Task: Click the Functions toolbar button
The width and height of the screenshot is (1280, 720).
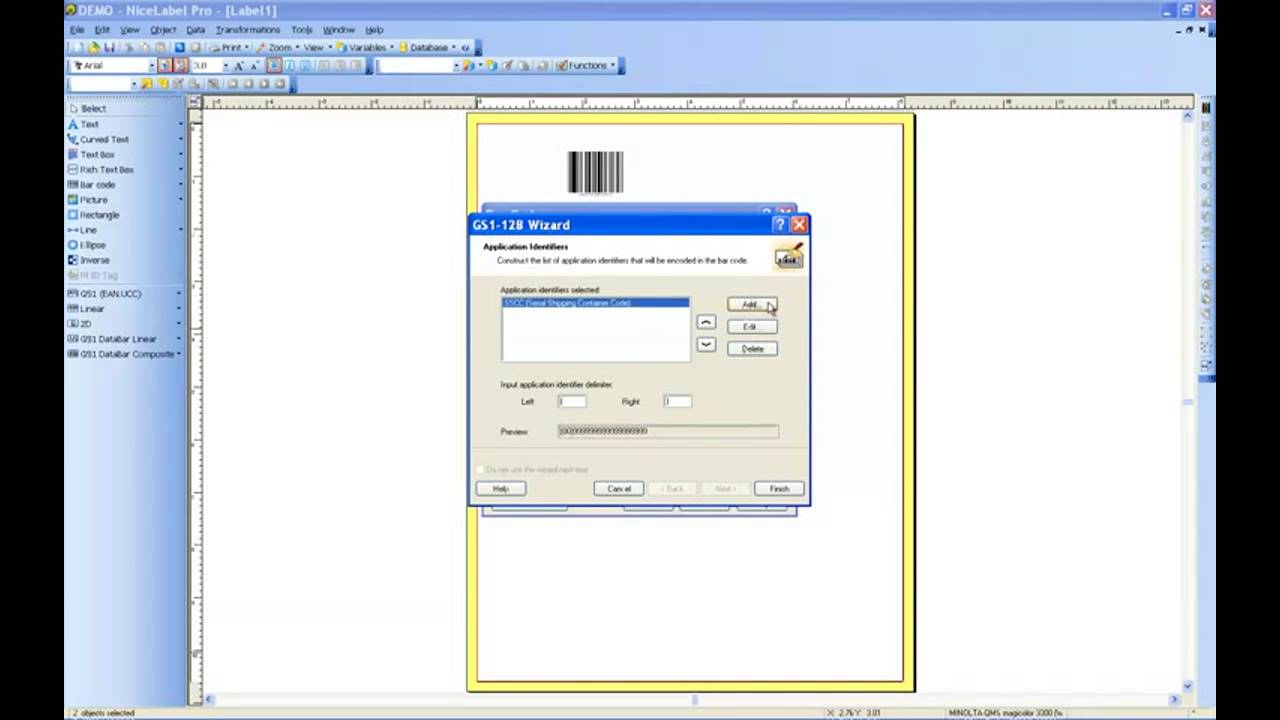Action: [x=582, y=65]
